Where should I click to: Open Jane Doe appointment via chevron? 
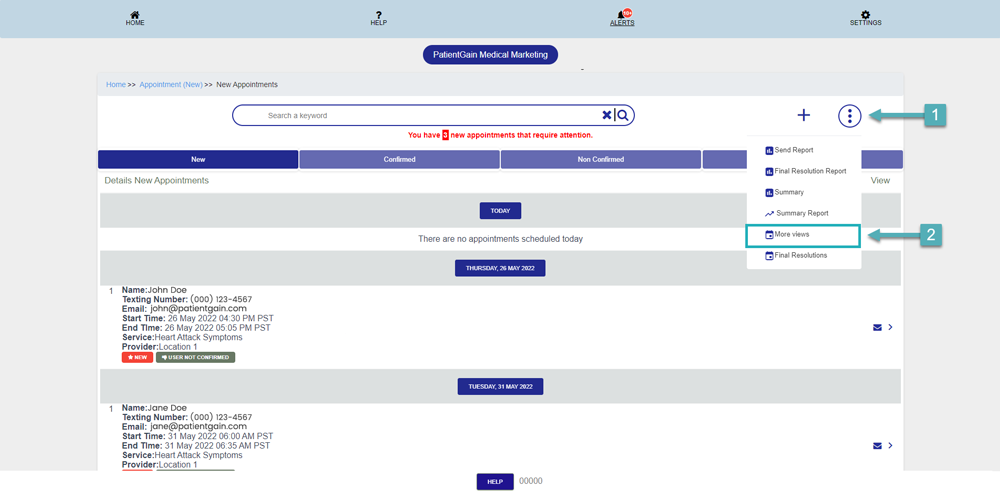[x=890, y=445]
